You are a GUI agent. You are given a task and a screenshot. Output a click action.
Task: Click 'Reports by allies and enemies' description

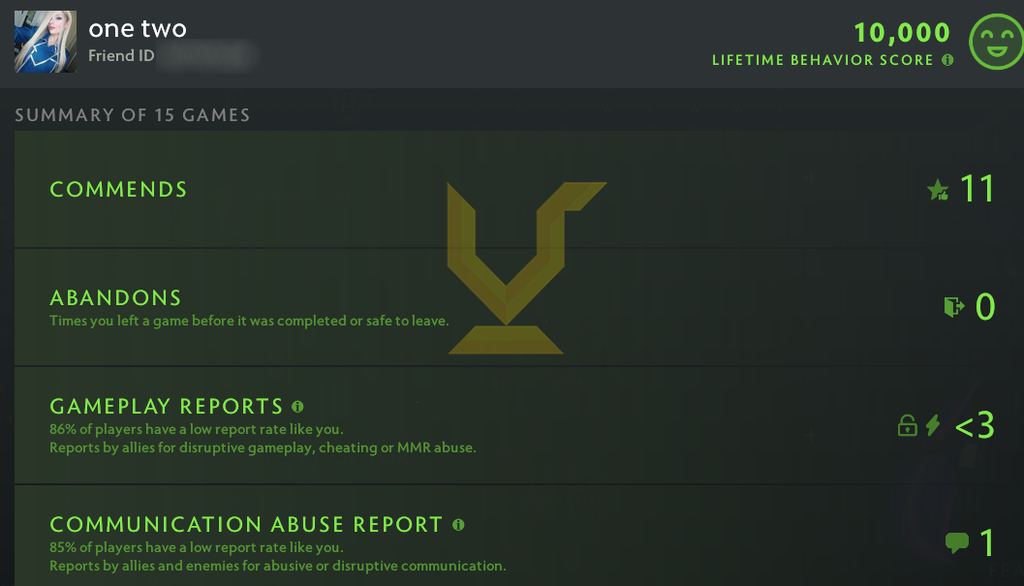(x=278, y=566)
